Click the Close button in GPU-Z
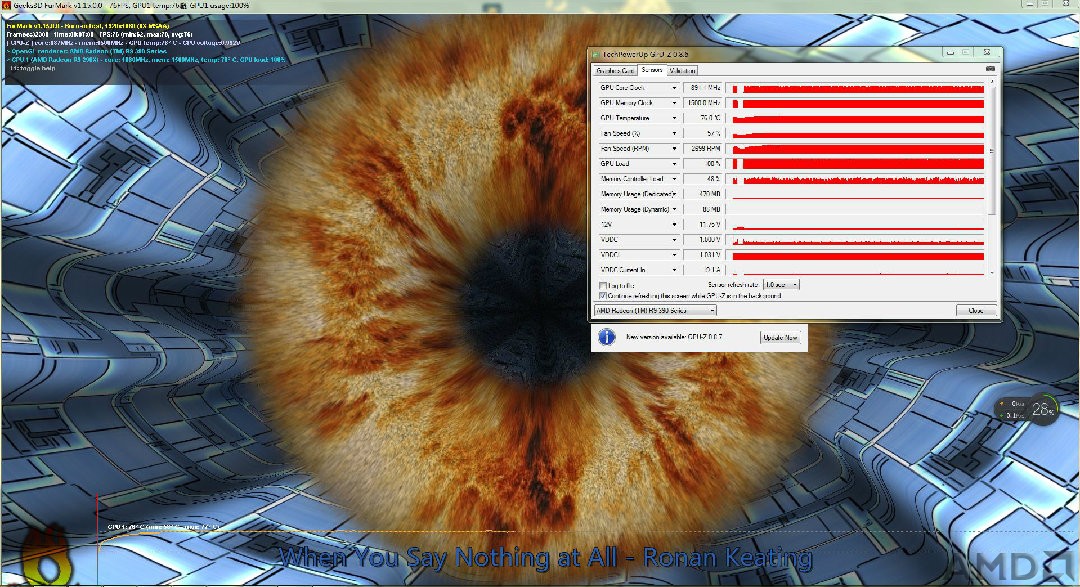Screen dimensions: 1080x587 click(976, 311)
